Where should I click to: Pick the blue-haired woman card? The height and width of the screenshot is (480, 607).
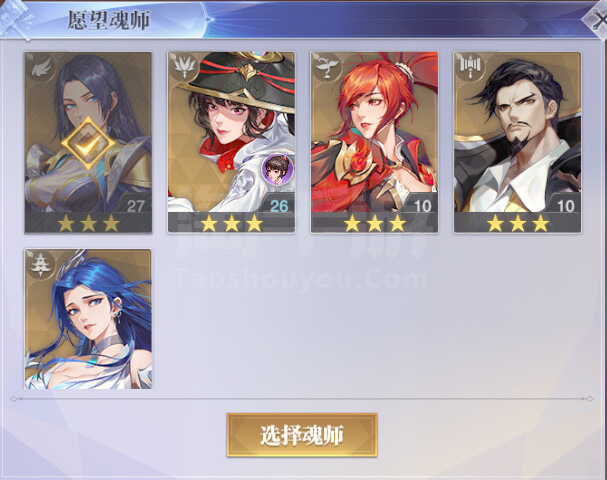click(x=88, y=319)
